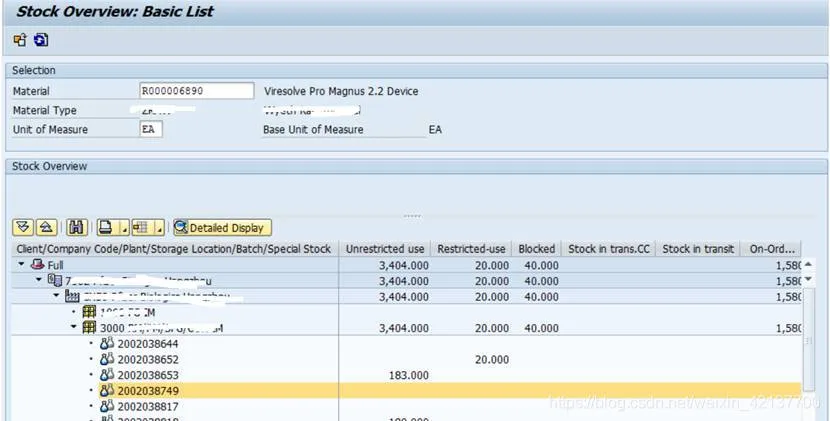The width and height of the screenshot is (830, 421).
Task: Select batch 2002038653 row
Action: 148,375
